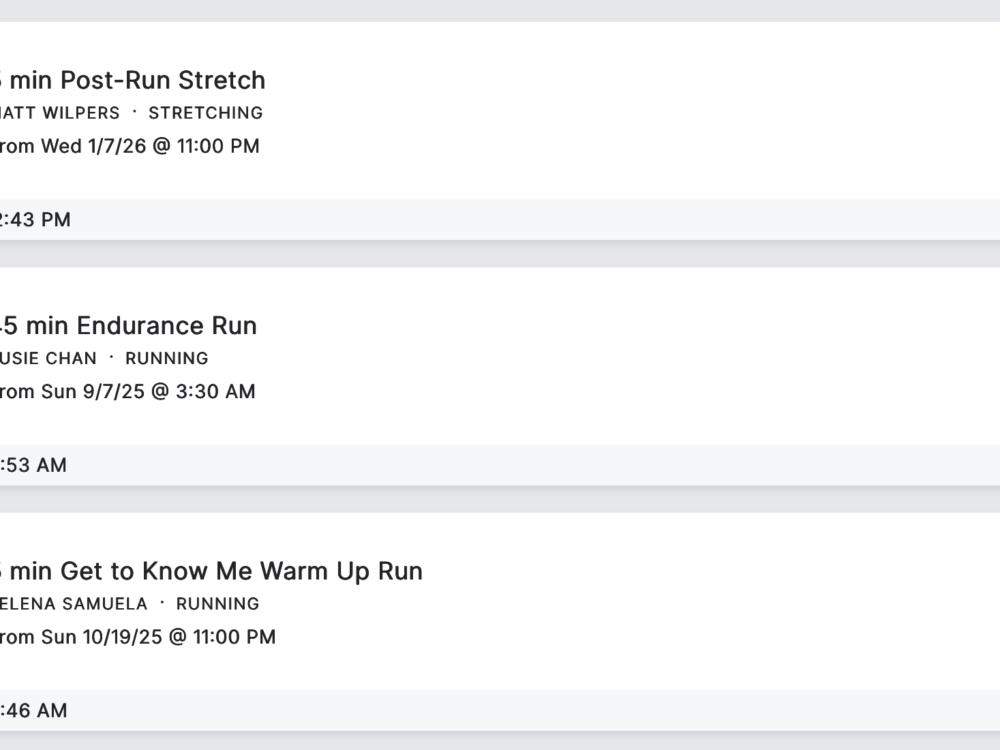
Task: Click the :46 AM timestamp footer
Action: (34, 711)
